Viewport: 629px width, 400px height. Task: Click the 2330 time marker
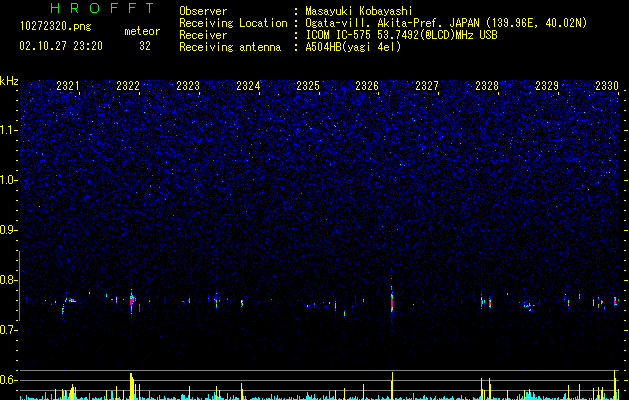click(x=607, y=85)
